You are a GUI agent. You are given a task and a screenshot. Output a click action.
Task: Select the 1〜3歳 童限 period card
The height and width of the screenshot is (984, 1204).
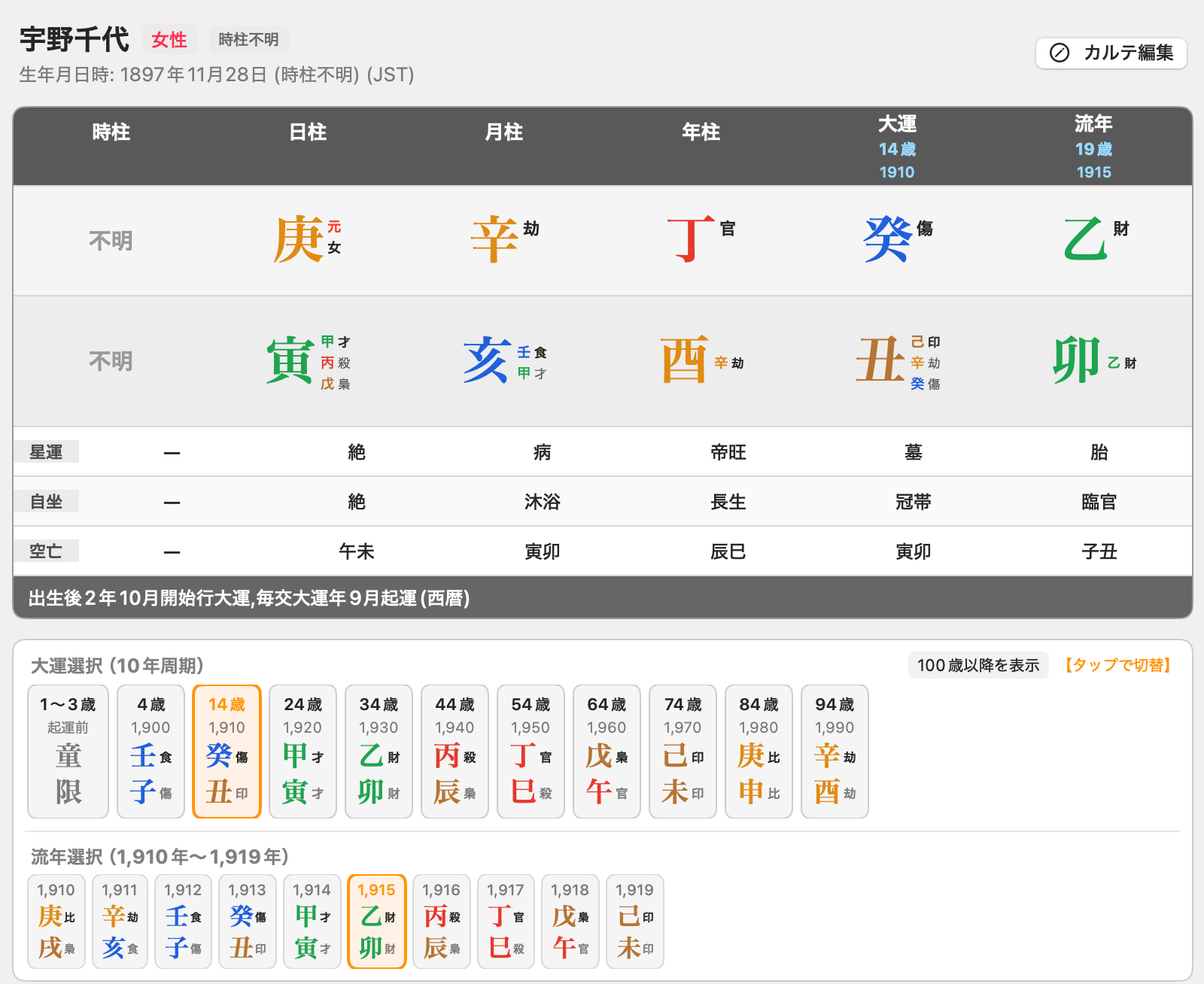(68, 752)
